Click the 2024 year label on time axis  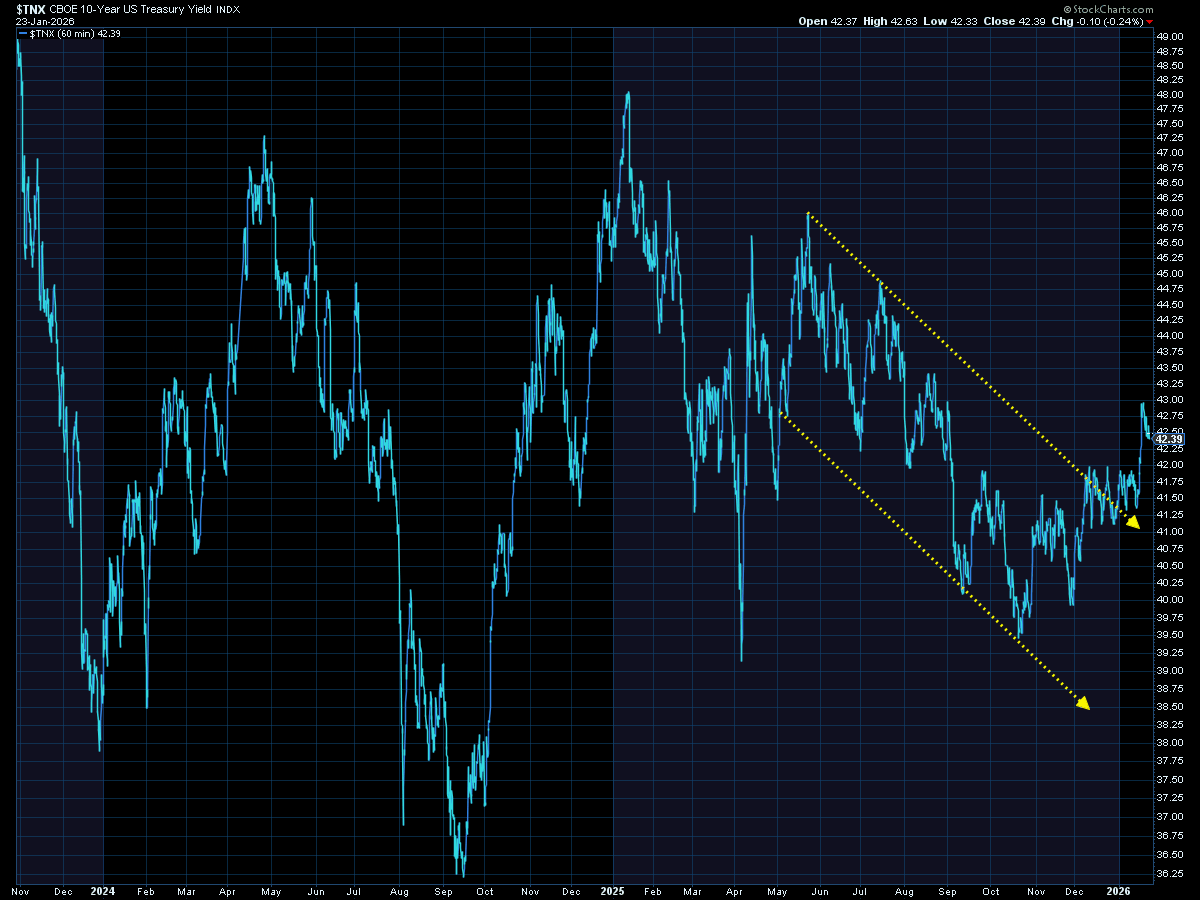(104, 889)
